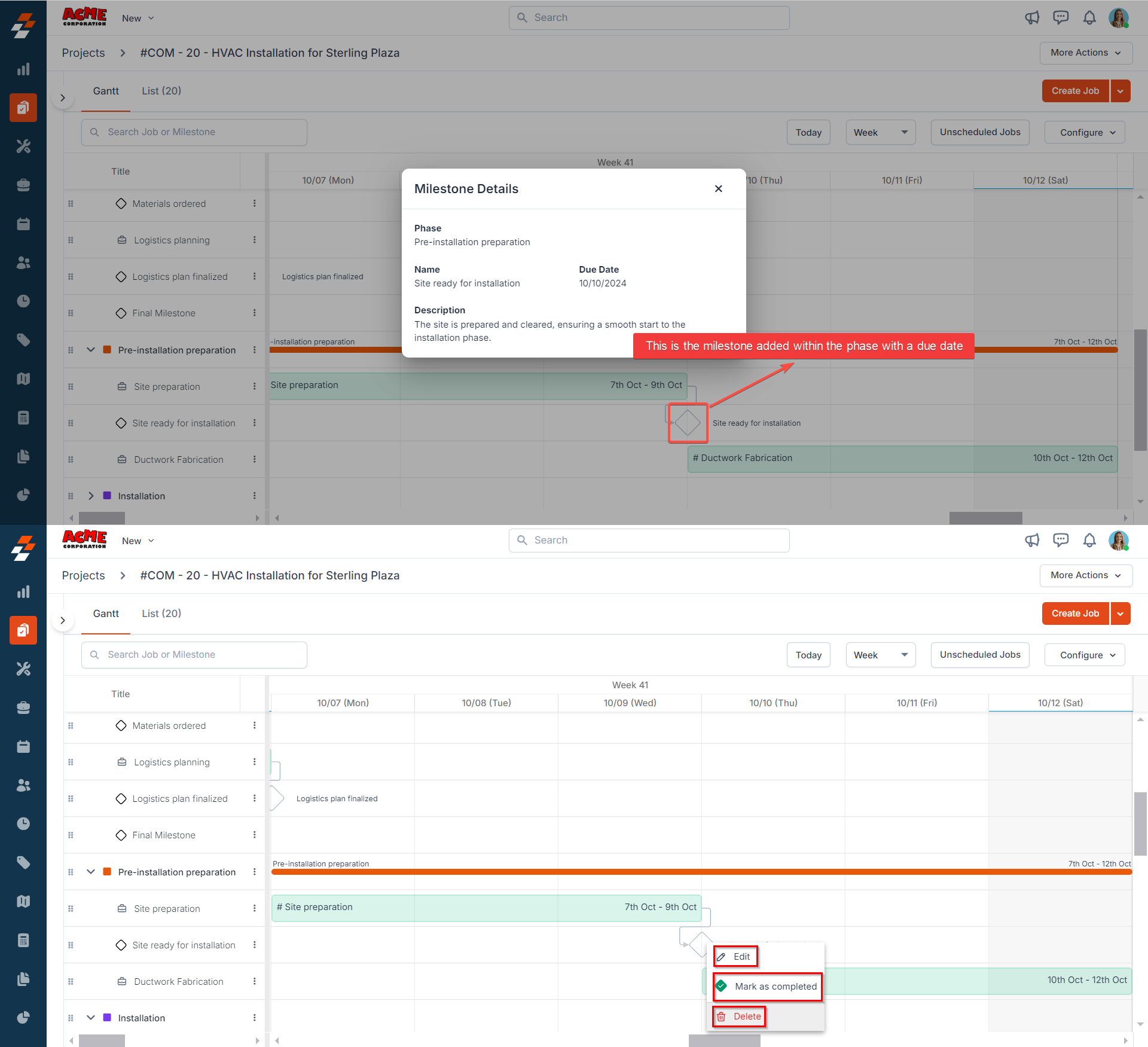Open the Week view dropdown in lower toolbar

880,655
